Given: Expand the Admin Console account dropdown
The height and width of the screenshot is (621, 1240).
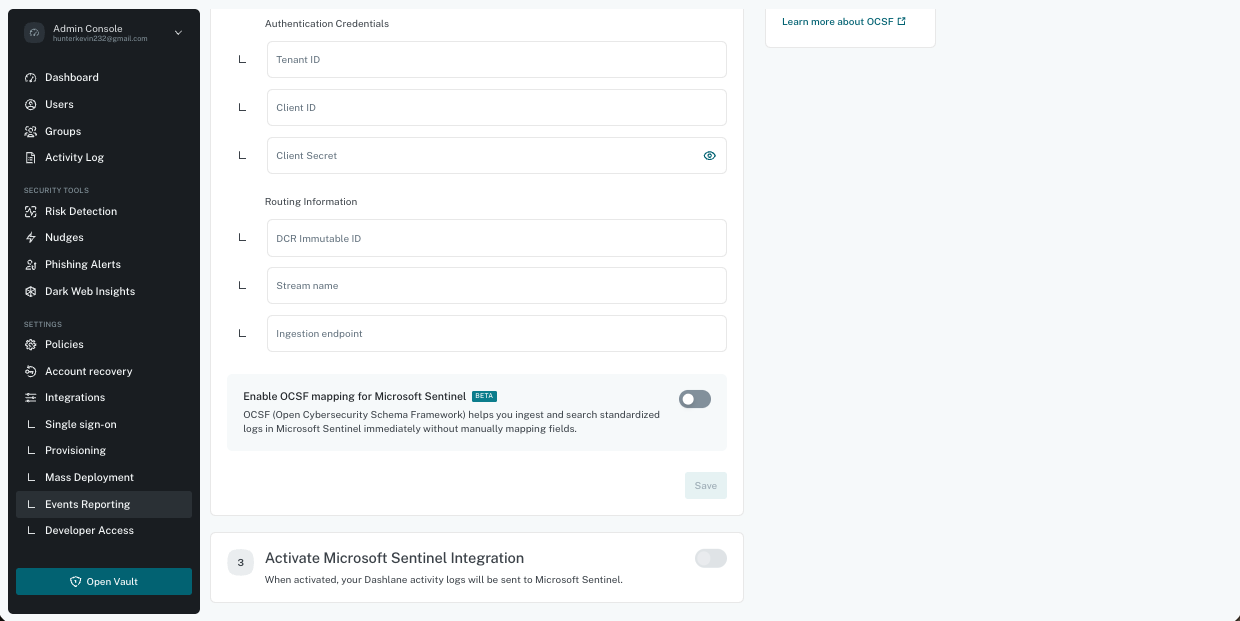Looking at the screenshot, I should click(178, 33).
